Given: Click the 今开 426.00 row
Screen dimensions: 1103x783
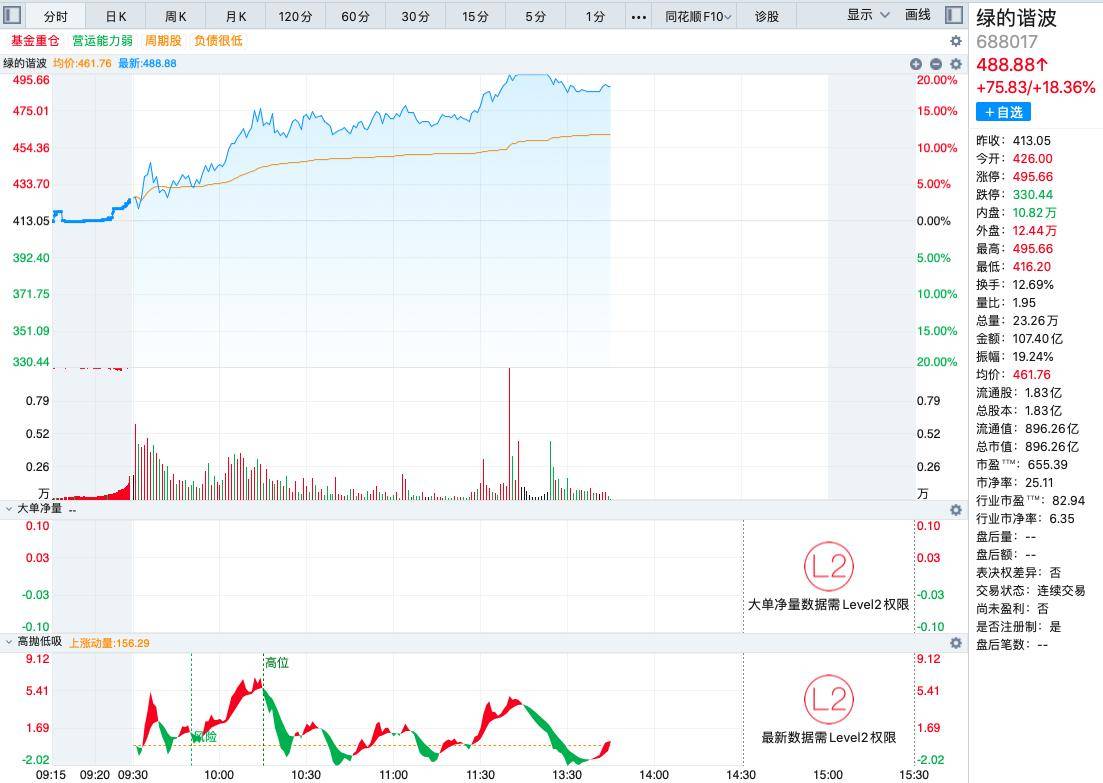Looking at the screenshot, I should point(1014,159).
